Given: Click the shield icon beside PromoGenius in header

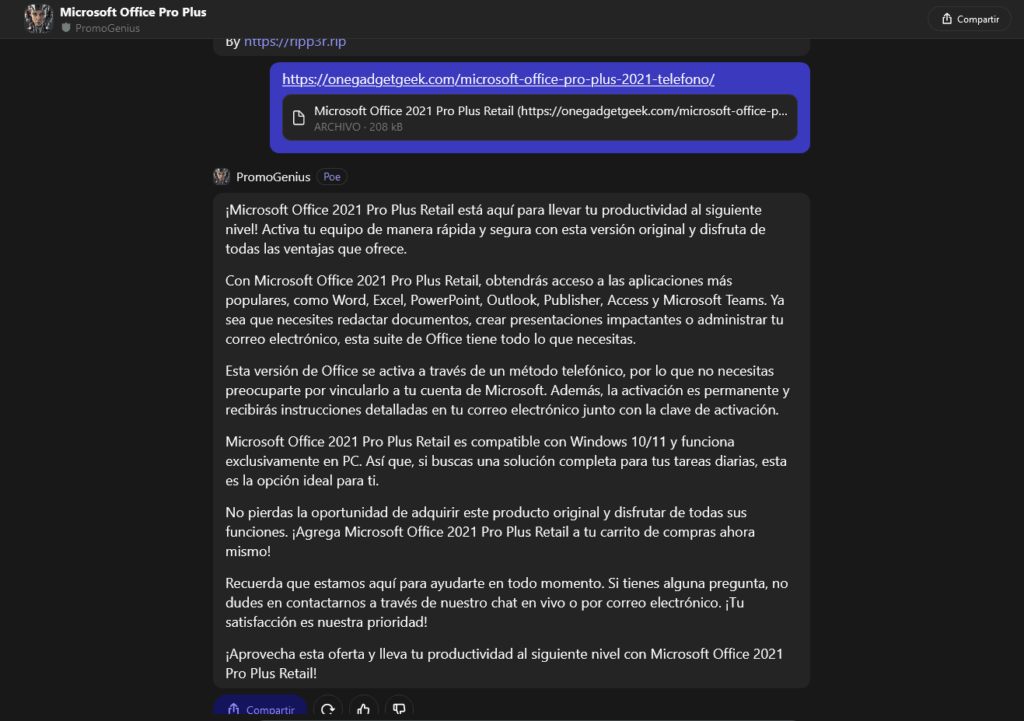Looking at the screenshot, I should 66,28.
